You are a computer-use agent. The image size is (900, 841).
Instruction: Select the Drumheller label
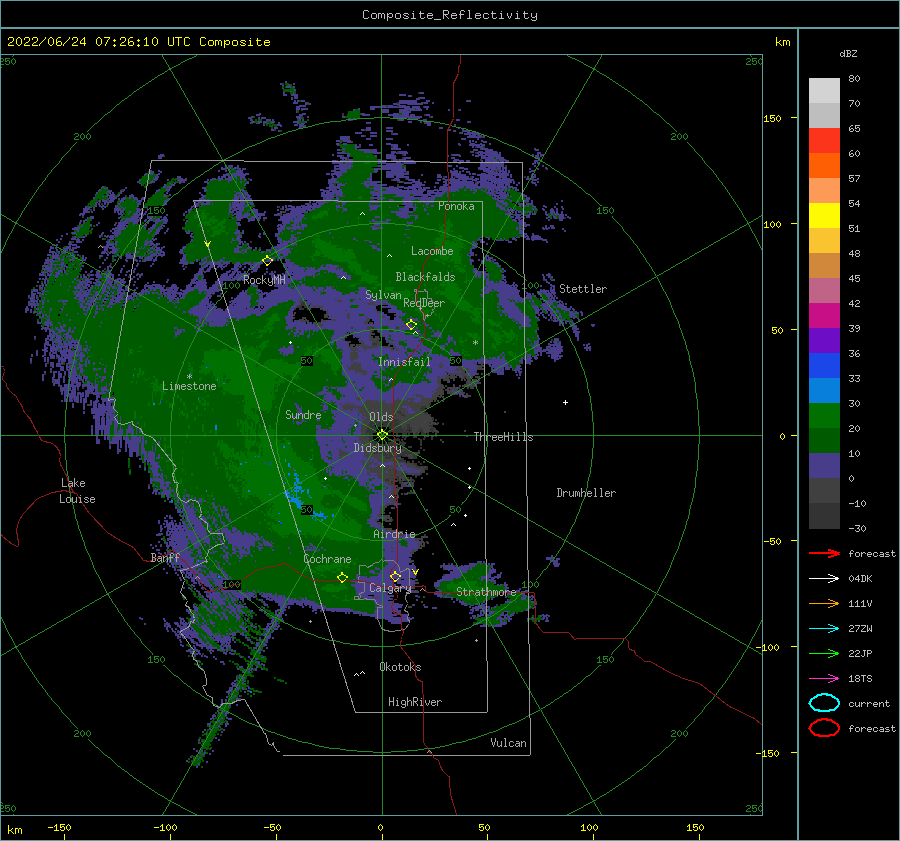pyautogui.click(x=586, y=493)
